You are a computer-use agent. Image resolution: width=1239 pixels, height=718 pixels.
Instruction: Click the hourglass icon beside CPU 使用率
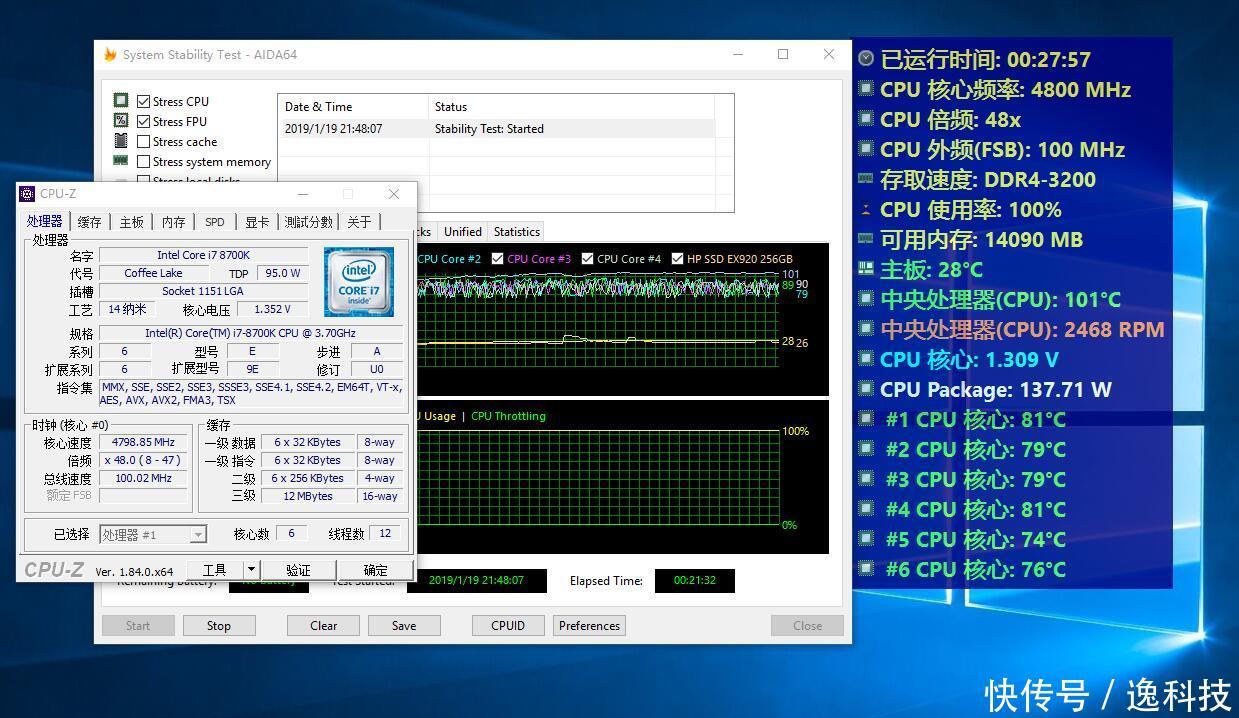tap(866, 210)
